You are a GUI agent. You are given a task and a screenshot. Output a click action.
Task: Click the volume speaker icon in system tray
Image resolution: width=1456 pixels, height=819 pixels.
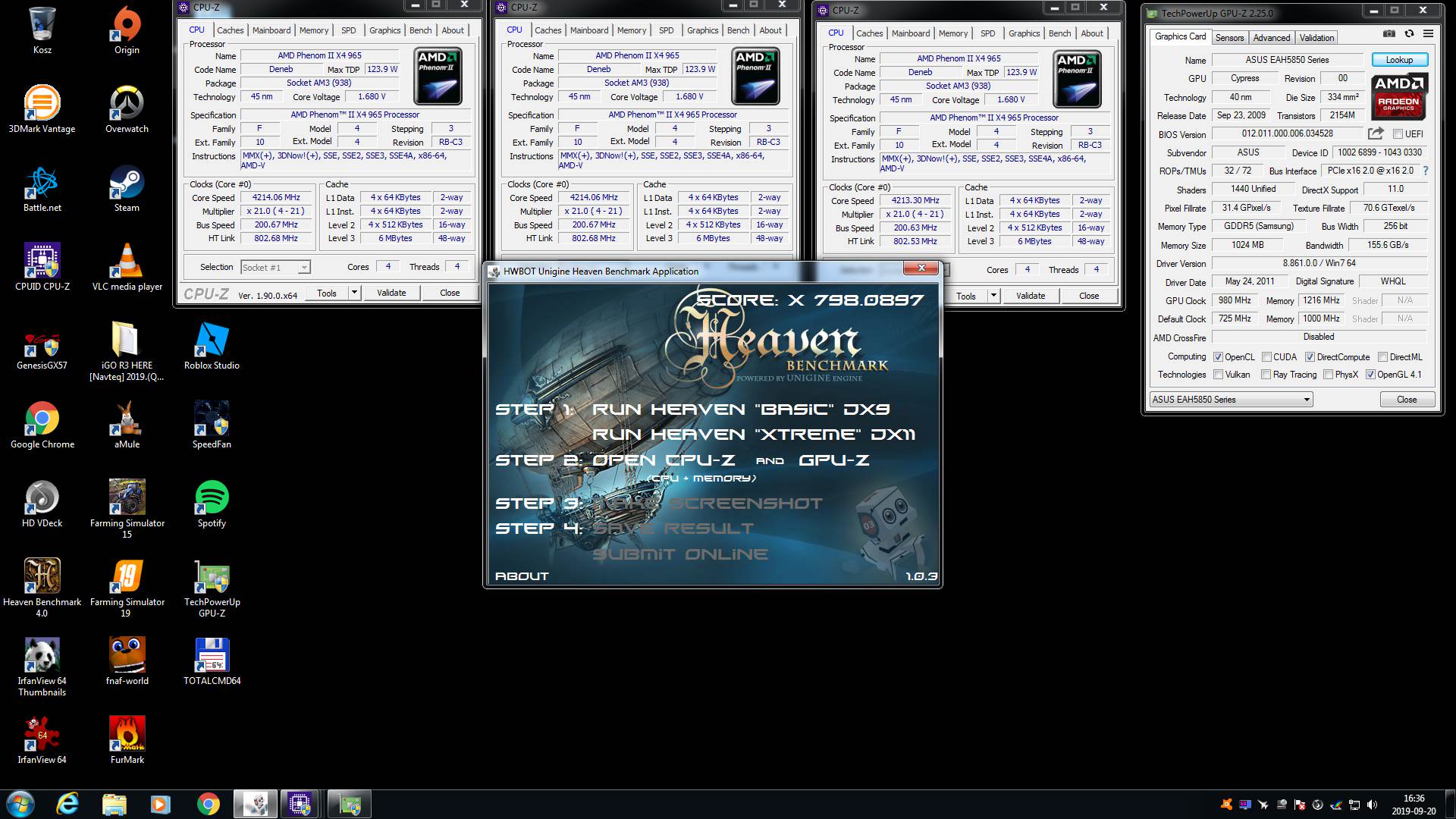point(1373,805)
